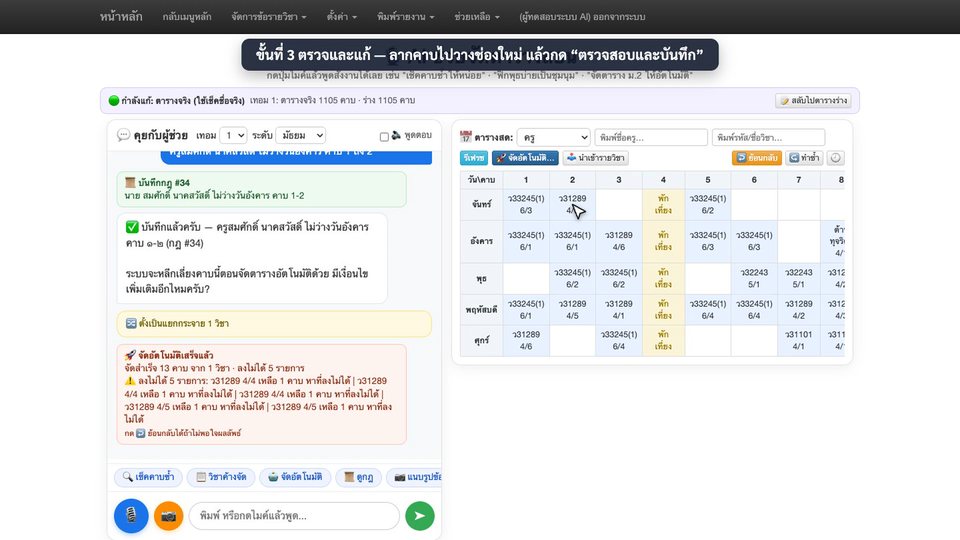Screen dimensions: 960x540
Task: Select Tuesday period 3 cell ว31289 4/6
Action: (x=618, y=241)
